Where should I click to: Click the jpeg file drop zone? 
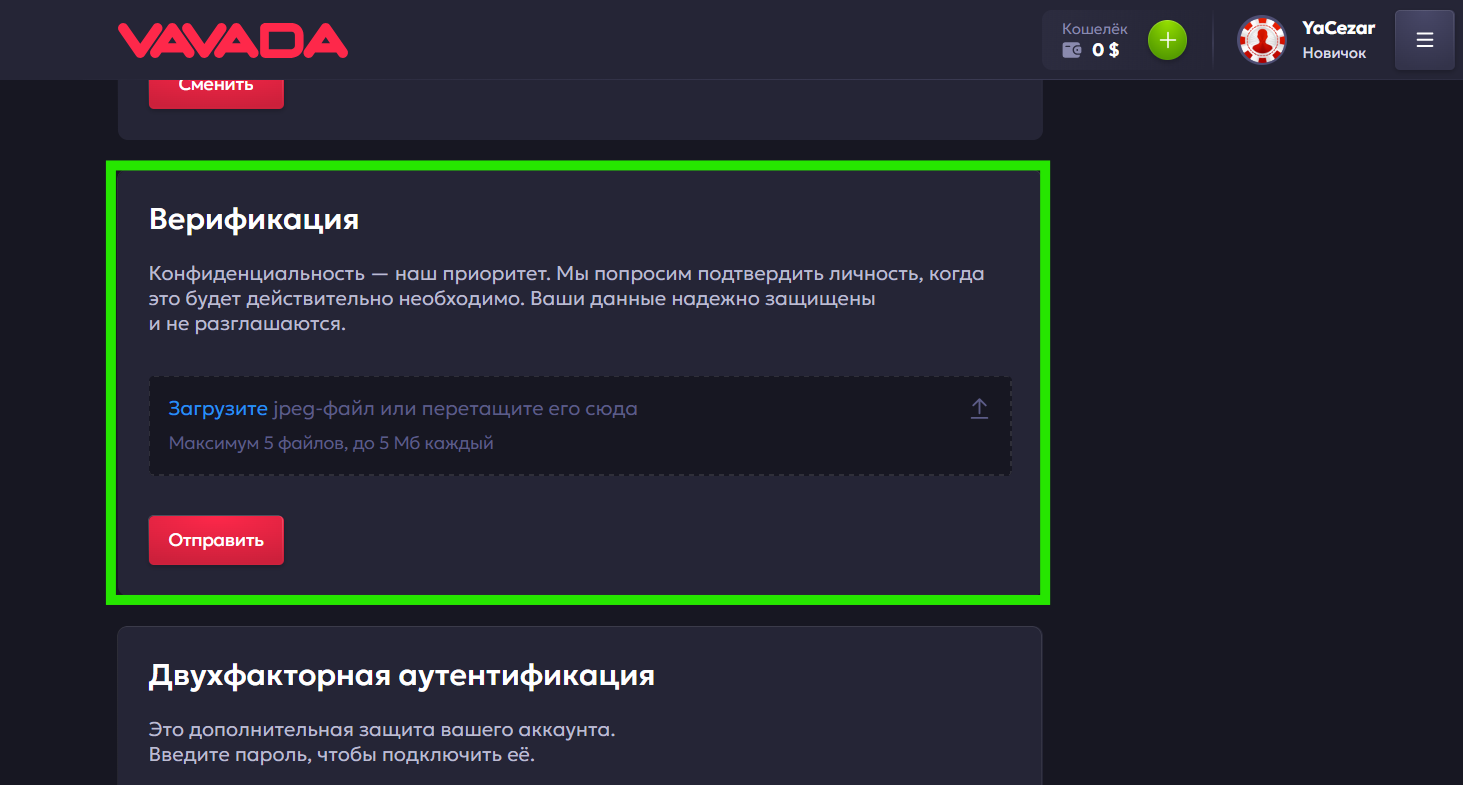[580, 426]
